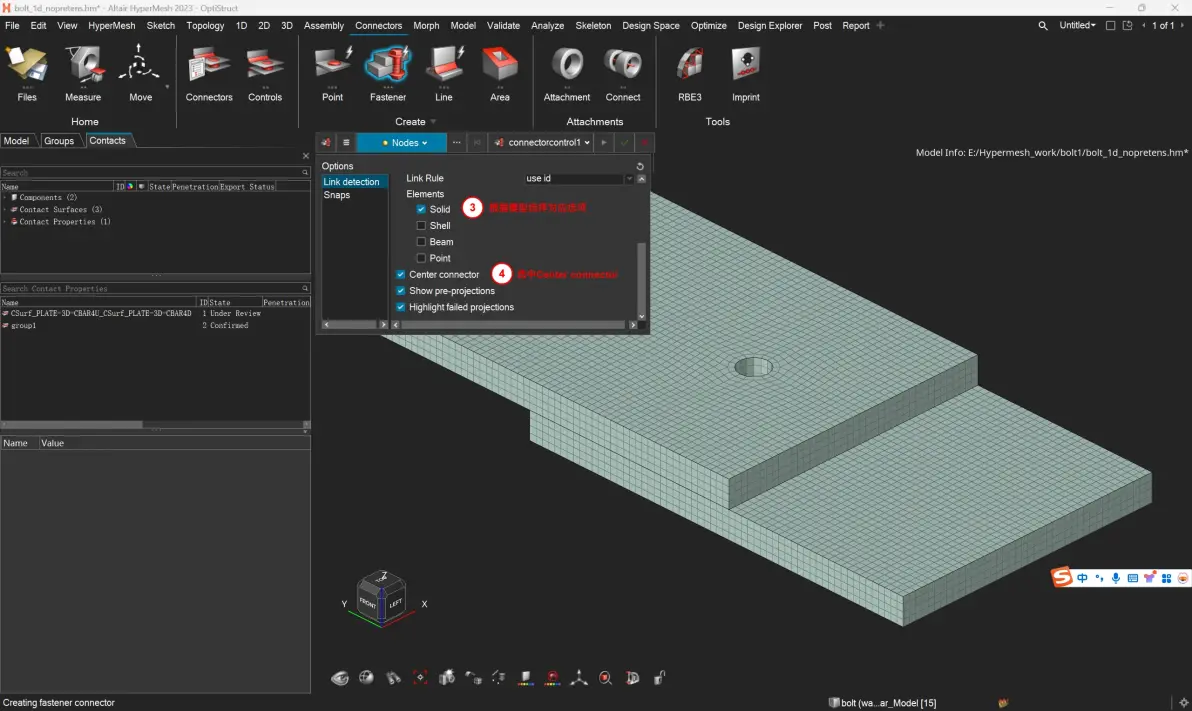The width and height of the screenshot is (1192, 711).
Task: Open the Morph menu
Action: tap(426, 25)
